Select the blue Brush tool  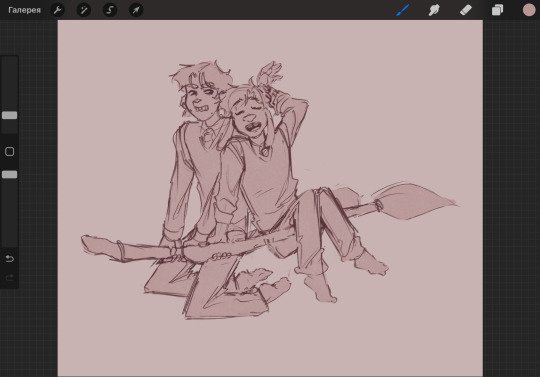tap(403, 10)
